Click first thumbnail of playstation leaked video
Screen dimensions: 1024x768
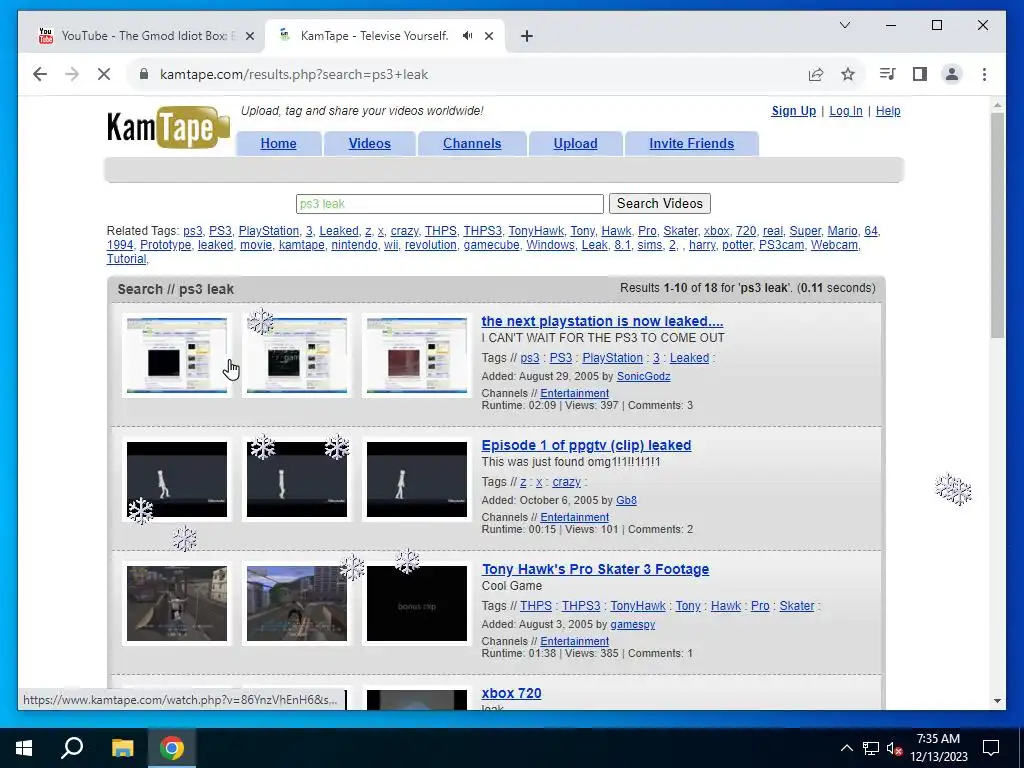[x=177, y=355]
